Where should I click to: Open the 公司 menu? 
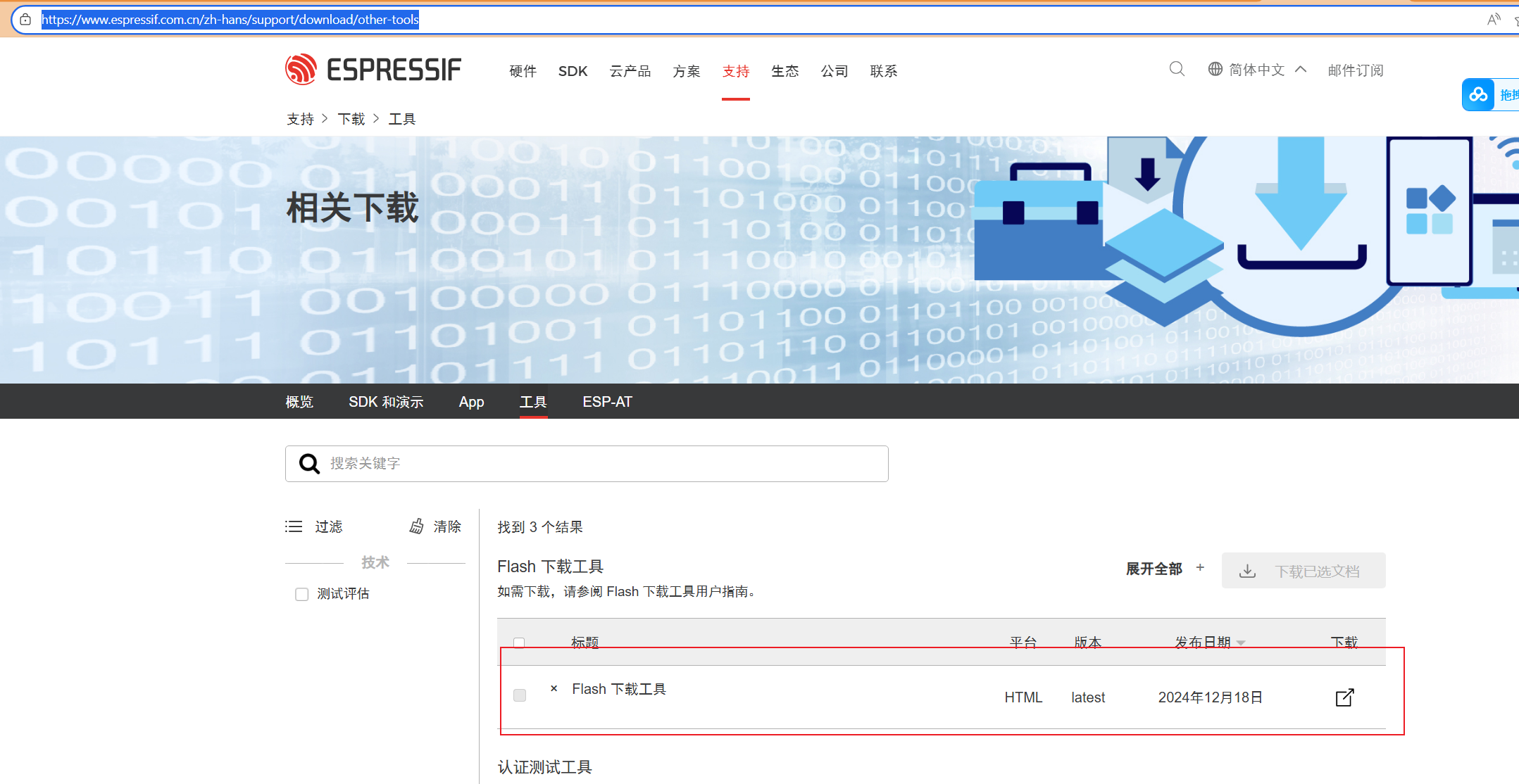point(834,71)
